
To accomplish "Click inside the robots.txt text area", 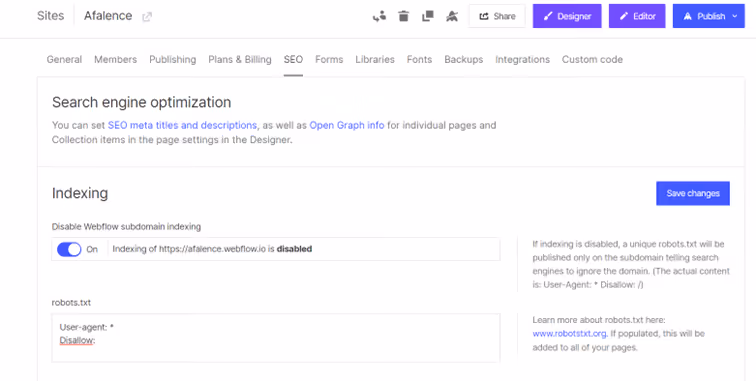I will 276,338.
